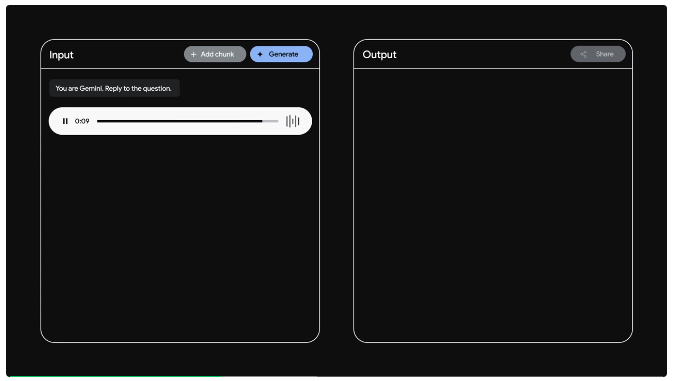Select the 'You are Gemini' prompt chunk
The height and width of the screenshot is (381, 674).
tap(114, 88)
